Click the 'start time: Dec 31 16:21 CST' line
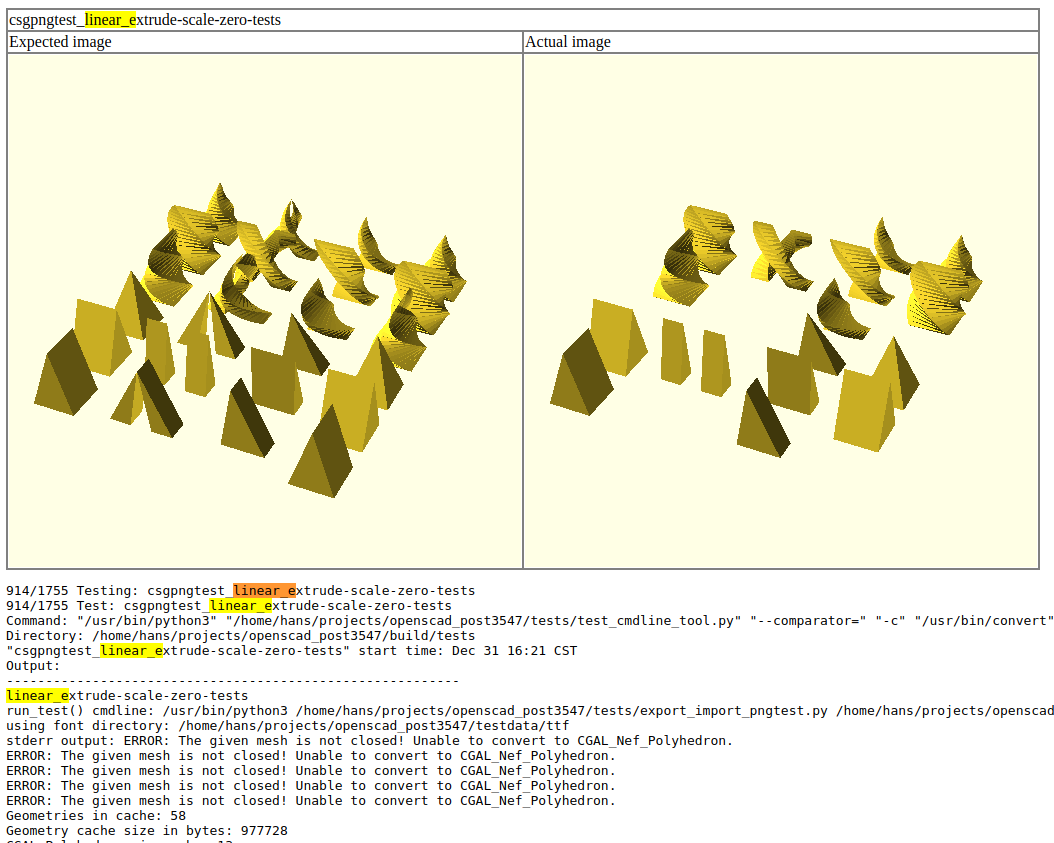This screenshot has width=1054, height=843. 291,651
